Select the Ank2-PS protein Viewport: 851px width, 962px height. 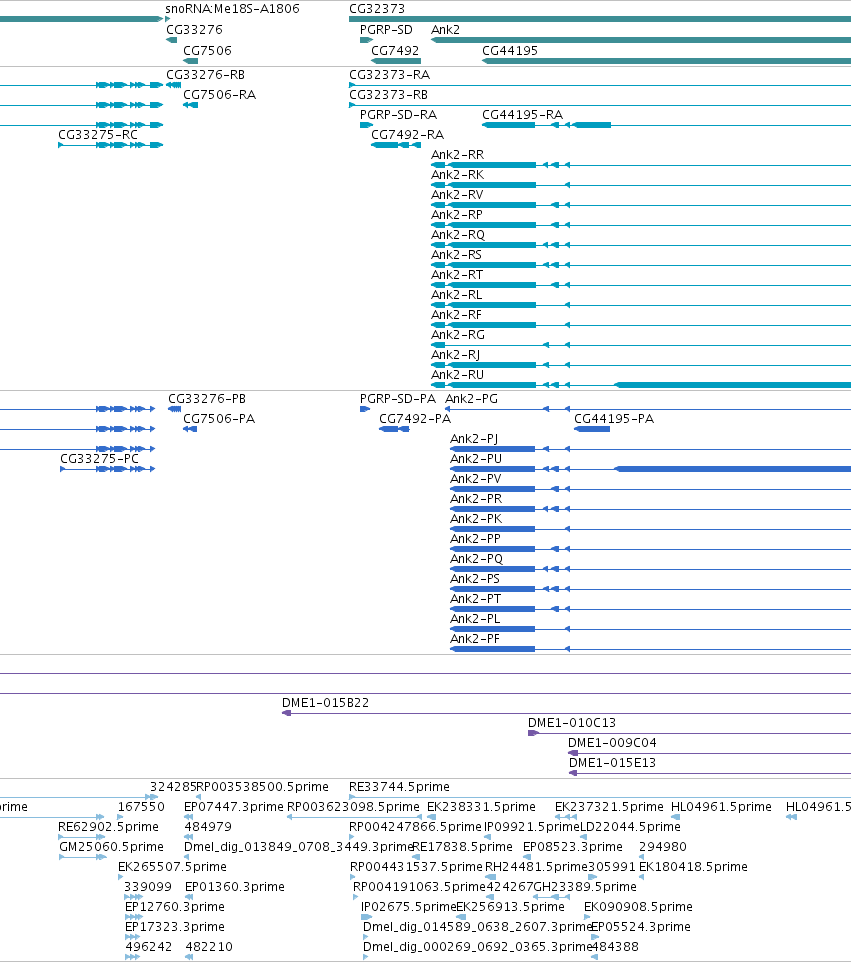(x=650, y=589)
